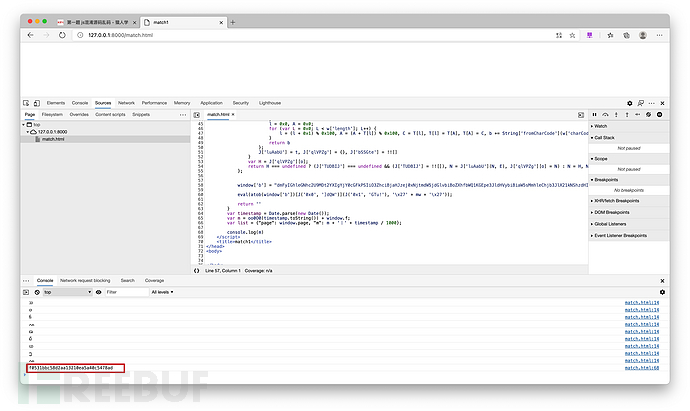Toggle the device toolbar icon
The height and width of the screenshot is (411, 690).
coord(36,103)
